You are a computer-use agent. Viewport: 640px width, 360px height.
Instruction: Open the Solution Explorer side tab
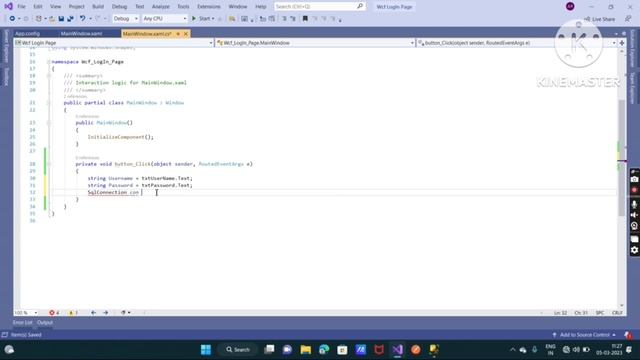(633, 48)
